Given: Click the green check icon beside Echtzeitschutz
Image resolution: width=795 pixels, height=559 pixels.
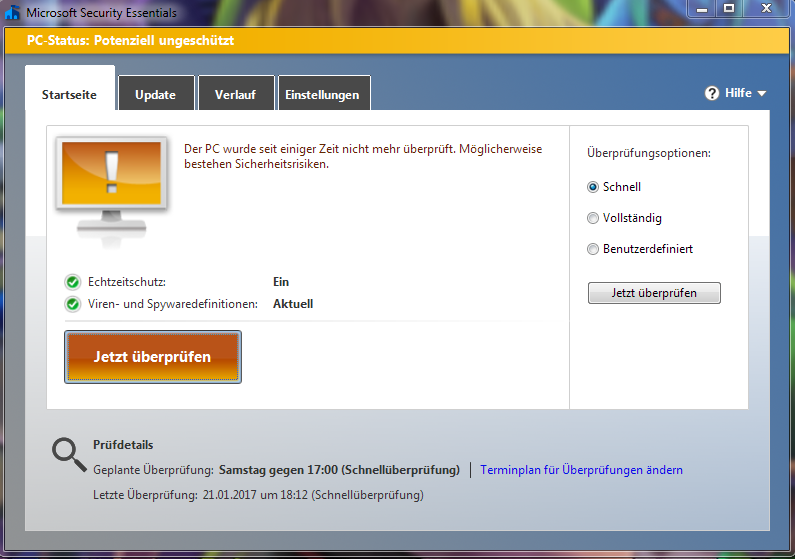Looking at the screenshot, I should 73,282.
